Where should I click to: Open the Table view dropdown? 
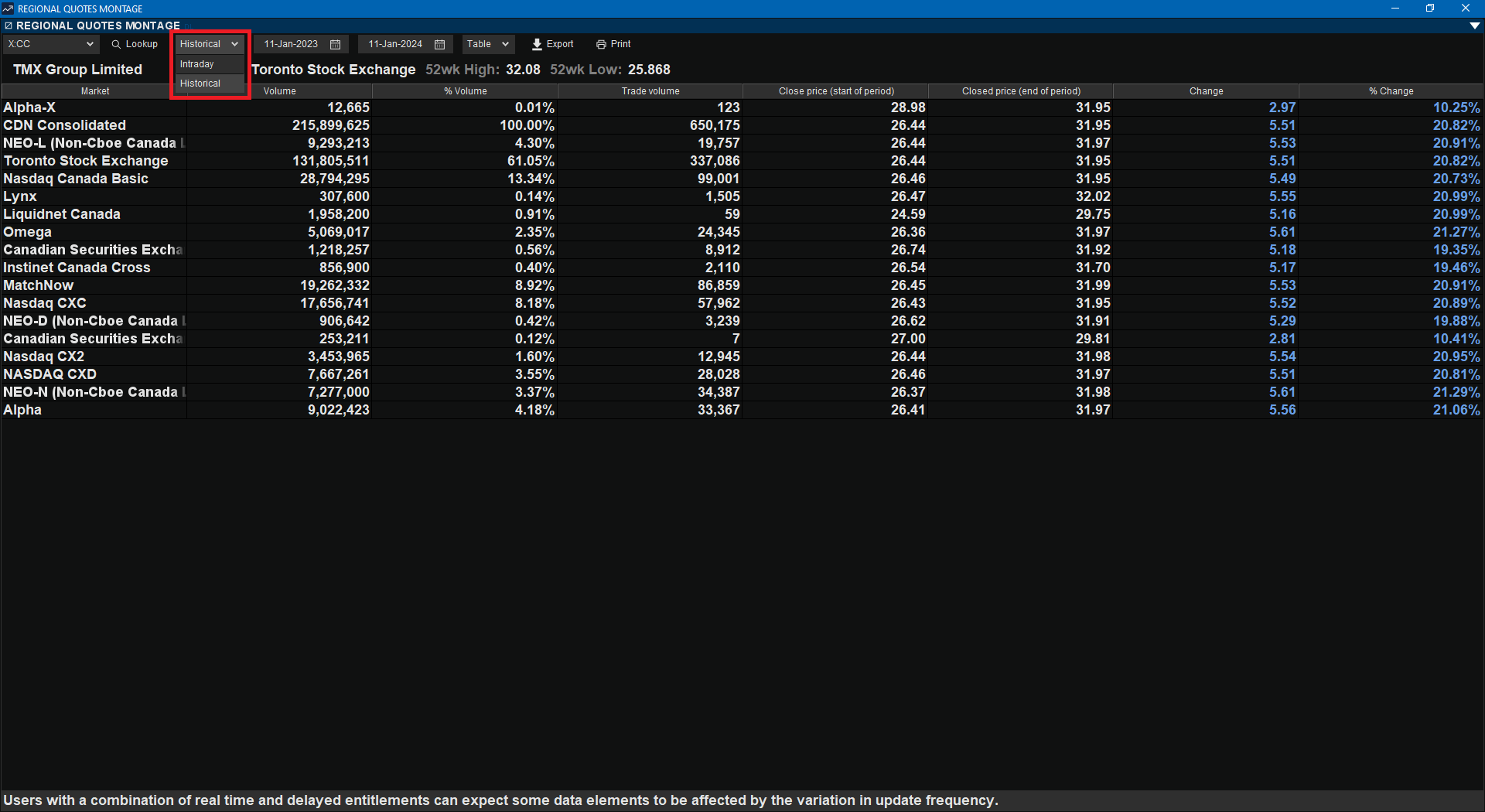(488, 44)
